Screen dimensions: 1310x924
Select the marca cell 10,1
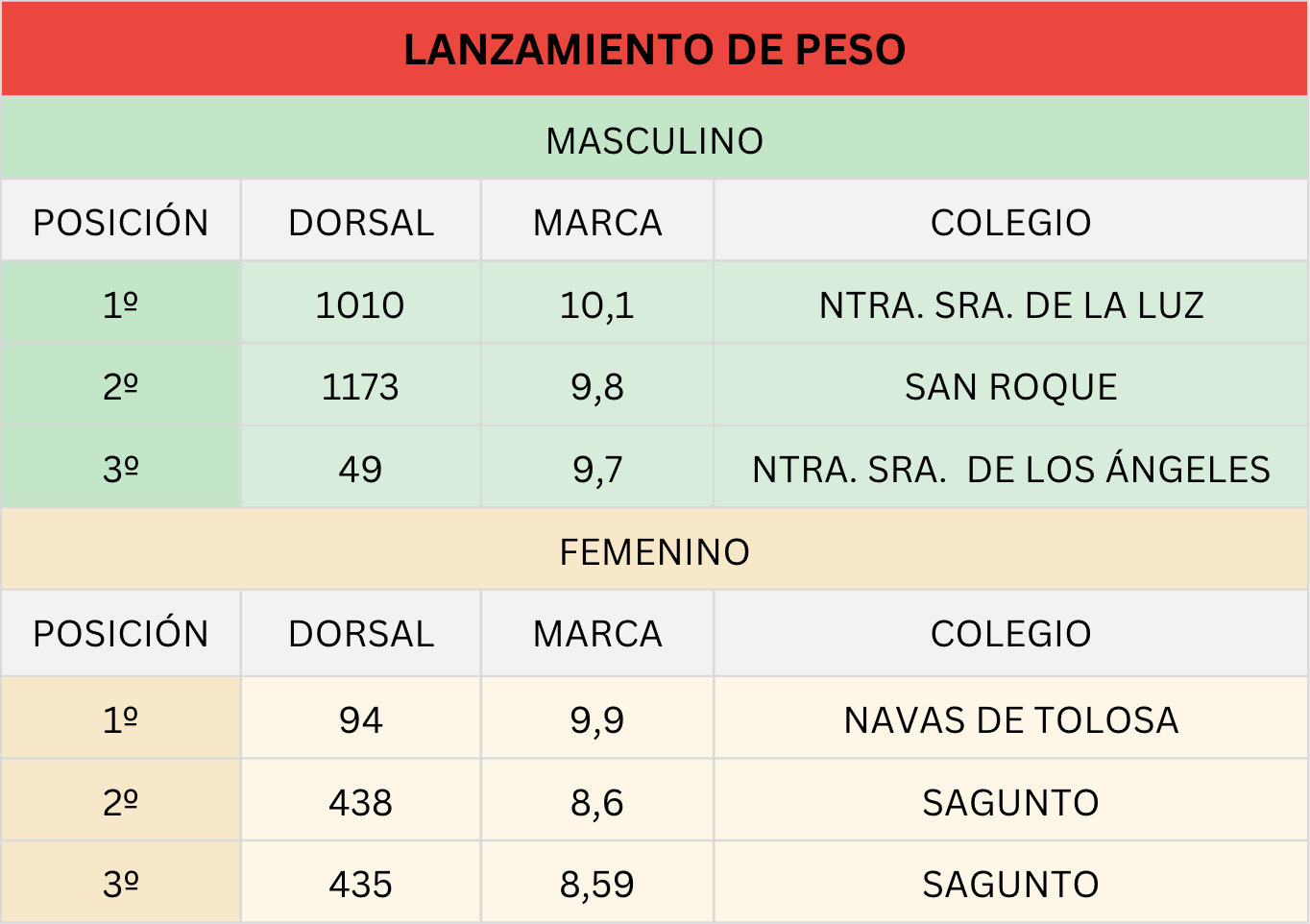597,305
